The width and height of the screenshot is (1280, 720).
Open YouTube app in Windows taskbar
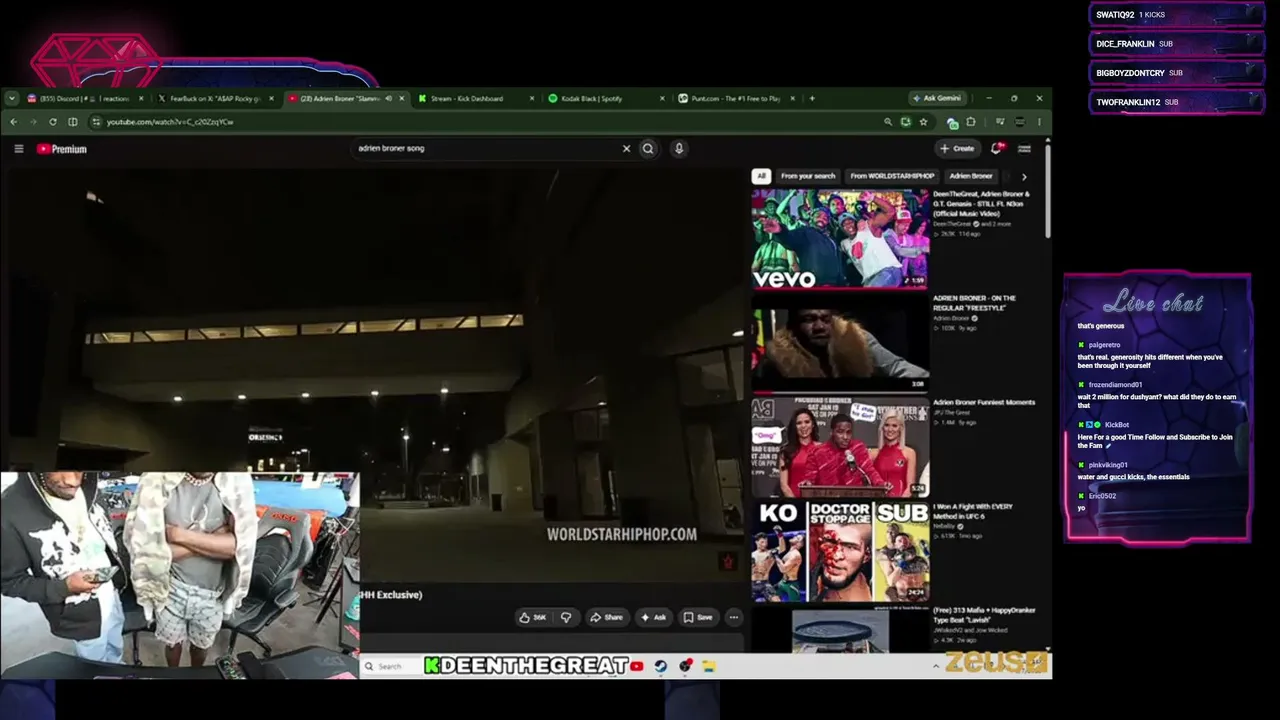(x=637, y=666)
